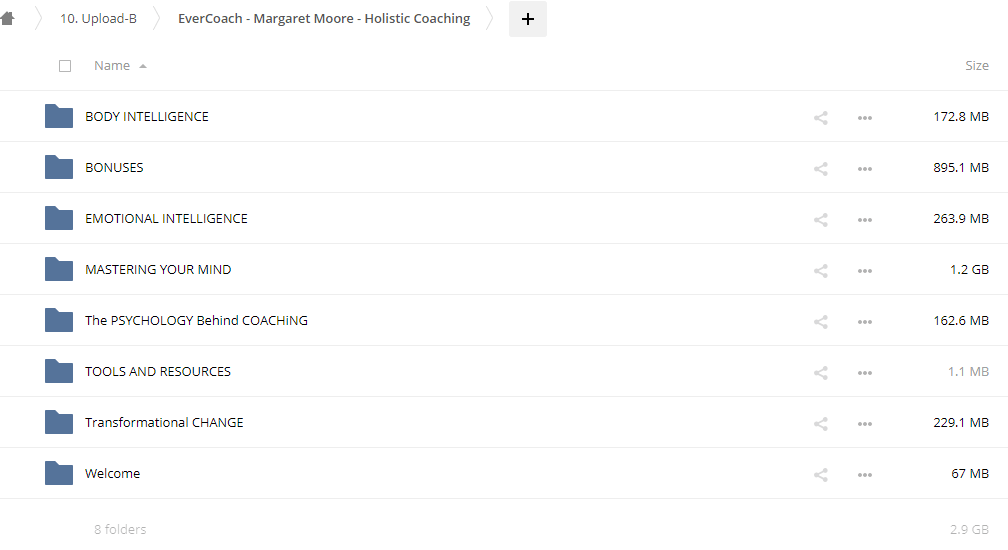Share the BODY INTELLIGENCE folder

pyautogui.click(x=821, y=117)
